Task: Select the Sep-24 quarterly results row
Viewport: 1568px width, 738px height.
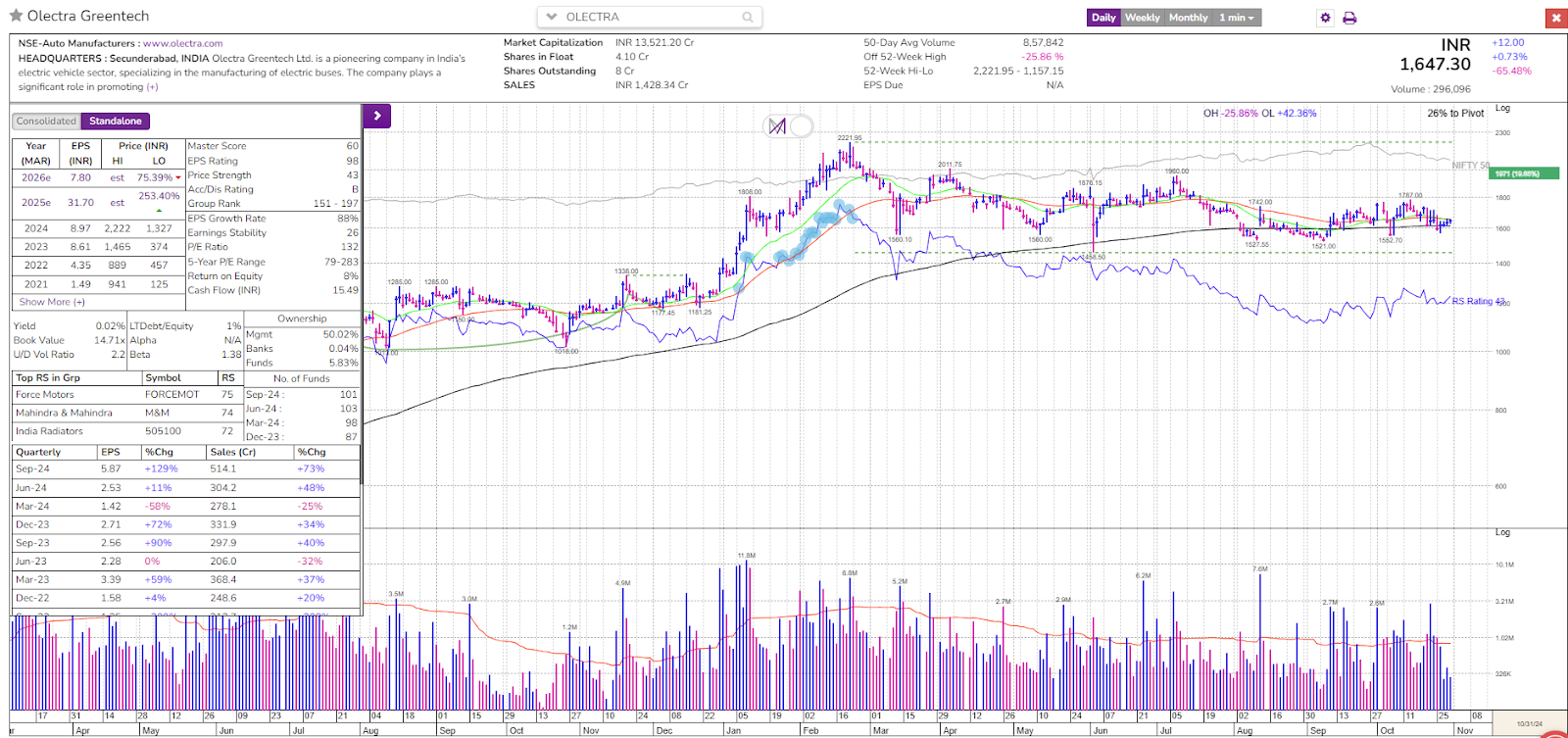Action: pyautogui.click(x=186, y=469)
